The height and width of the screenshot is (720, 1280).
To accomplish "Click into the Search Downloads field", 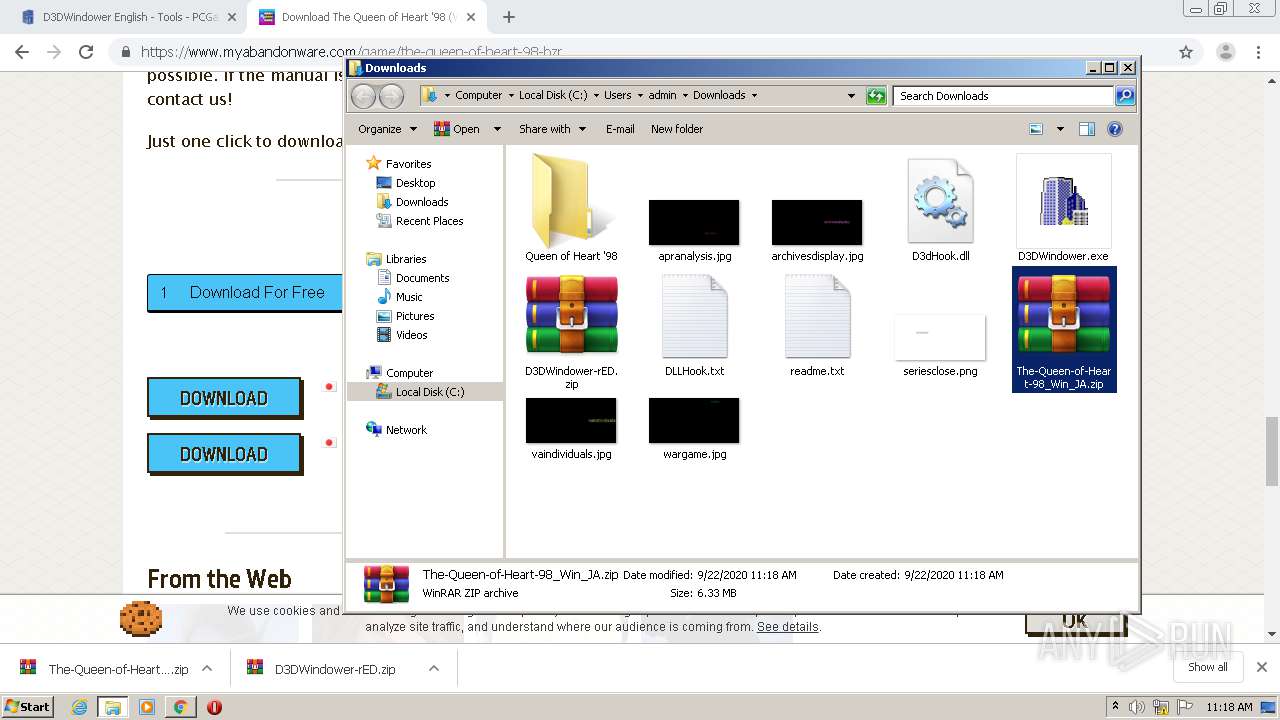I will pos(1003,96).
